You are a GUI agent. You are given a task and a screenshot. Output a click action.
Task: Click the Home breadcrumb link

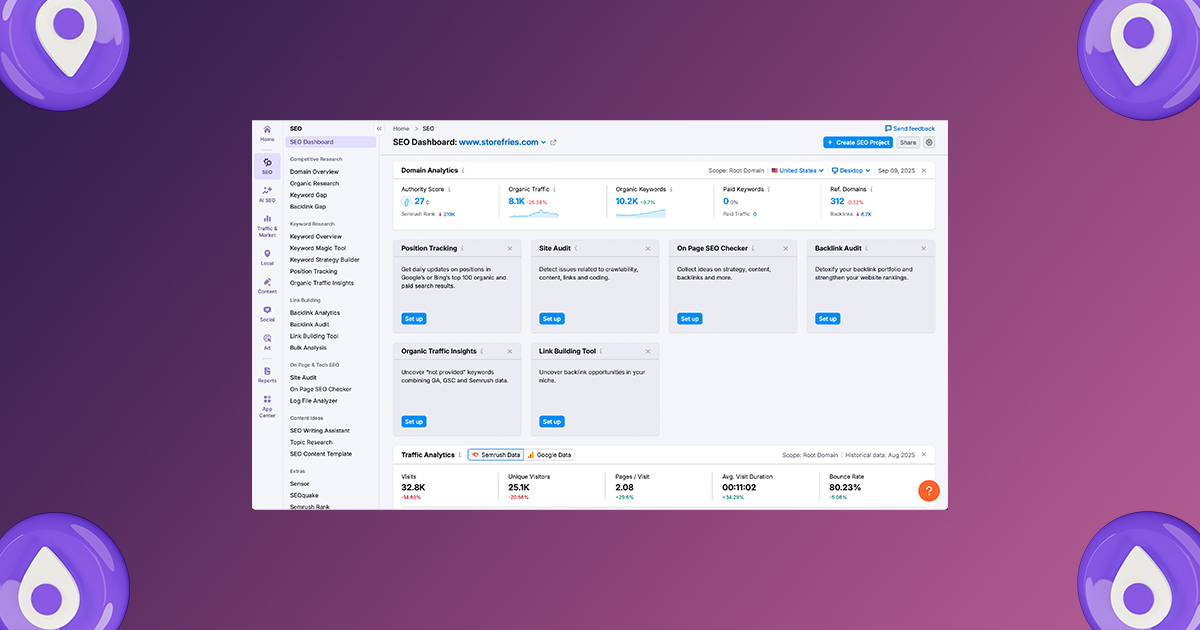point(401,129)
